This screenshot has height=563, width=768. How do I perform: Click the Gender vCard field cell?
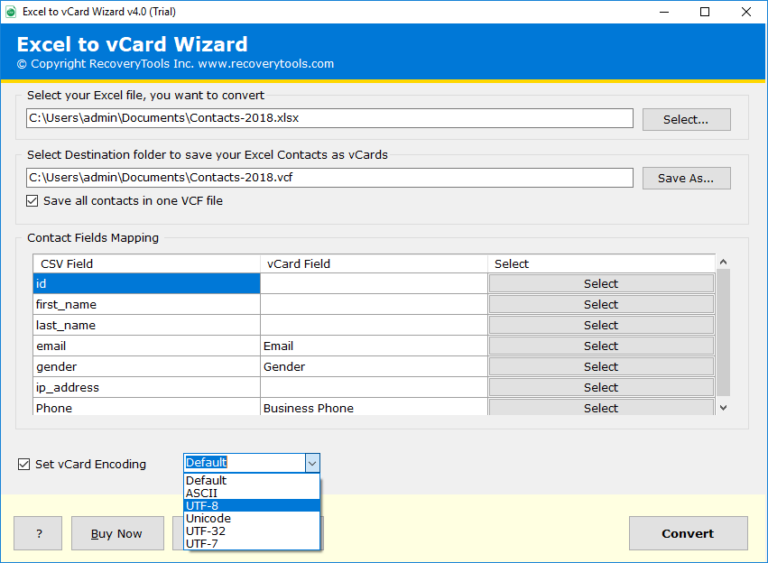[374, 367]
